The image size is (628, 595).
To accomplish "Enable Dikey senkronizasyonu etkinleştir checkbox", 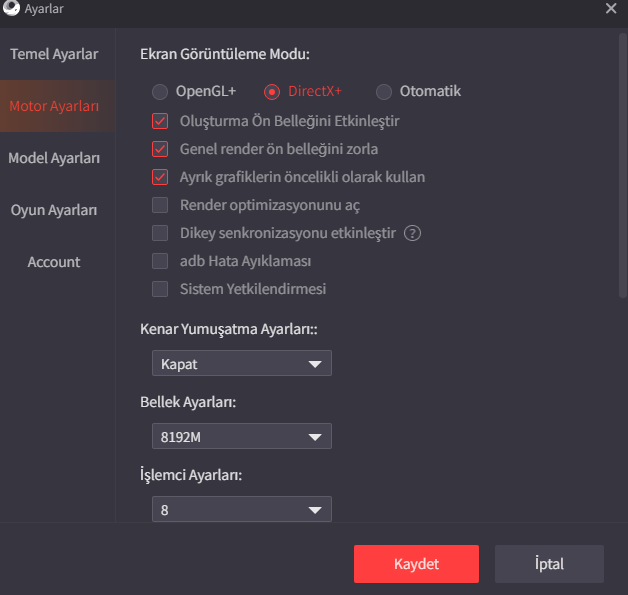I will [x=160, y=233].
